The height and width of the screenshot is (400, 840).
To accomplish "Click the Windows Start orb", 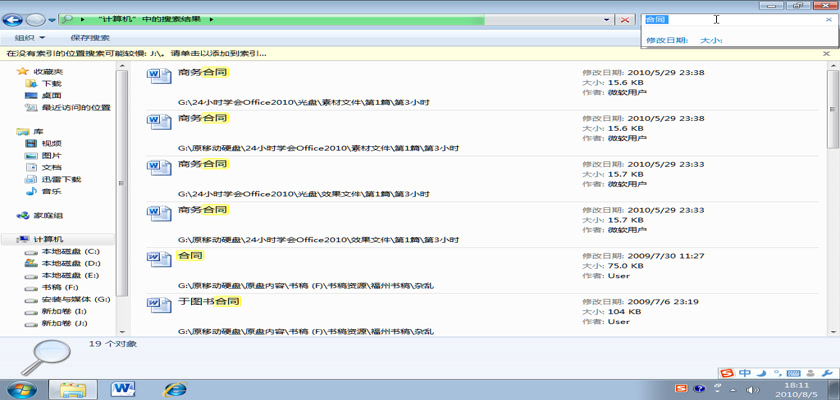I will coord(22,387).
